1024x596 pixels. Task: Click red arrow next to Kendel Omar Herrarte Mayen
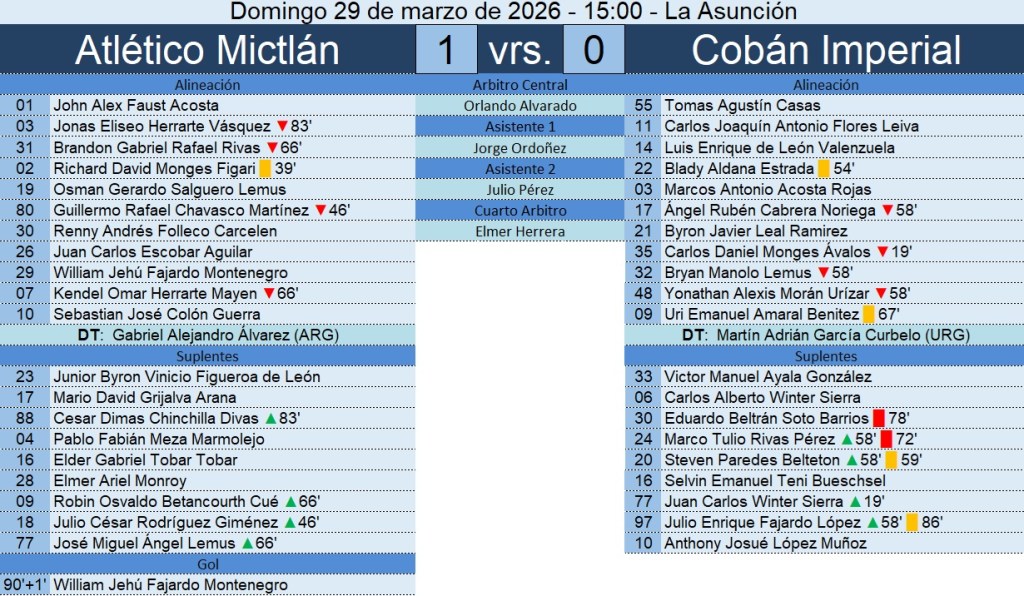[x=268, y=294]
